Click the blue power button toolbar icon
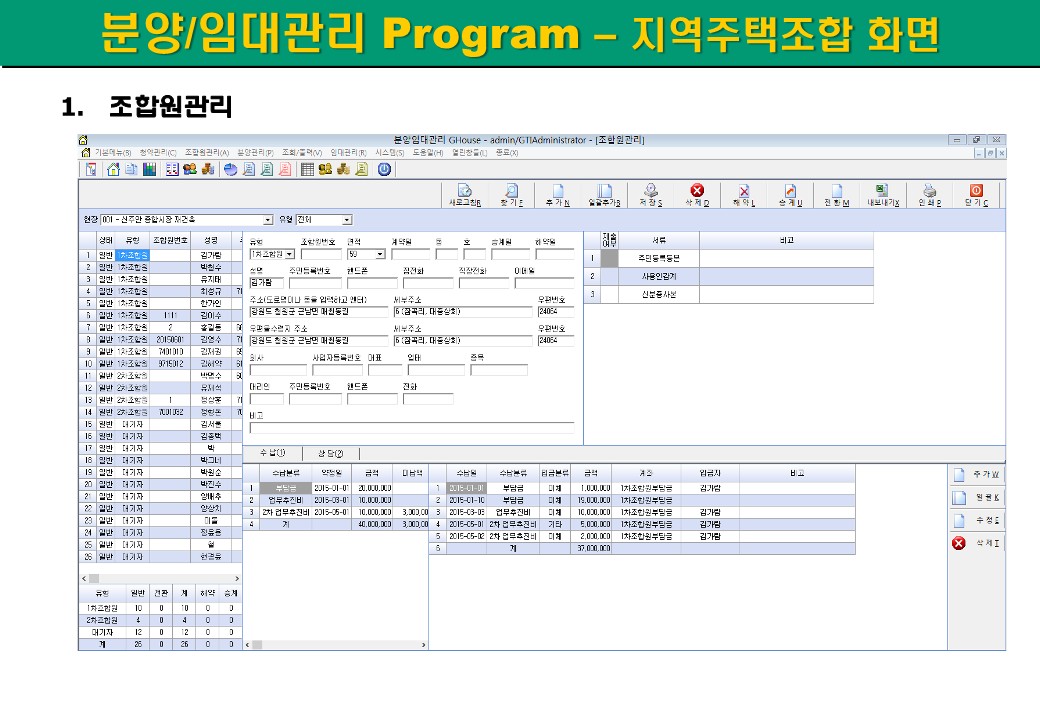The image size is (1040, 720). coord(384,170)
